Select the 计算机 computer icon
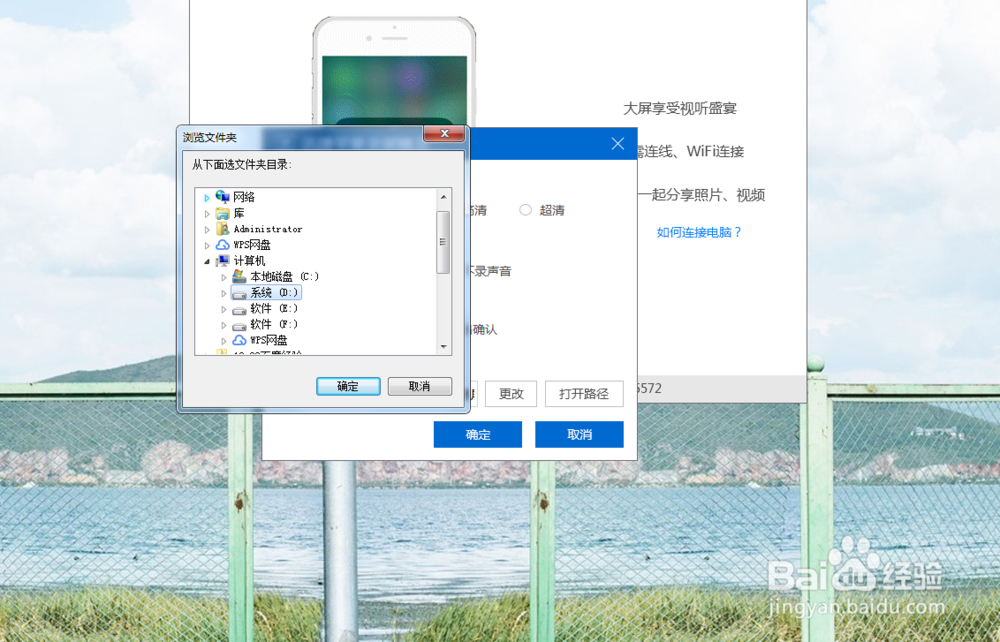Screen dimensions: 1000x642 tap(222, 261)
